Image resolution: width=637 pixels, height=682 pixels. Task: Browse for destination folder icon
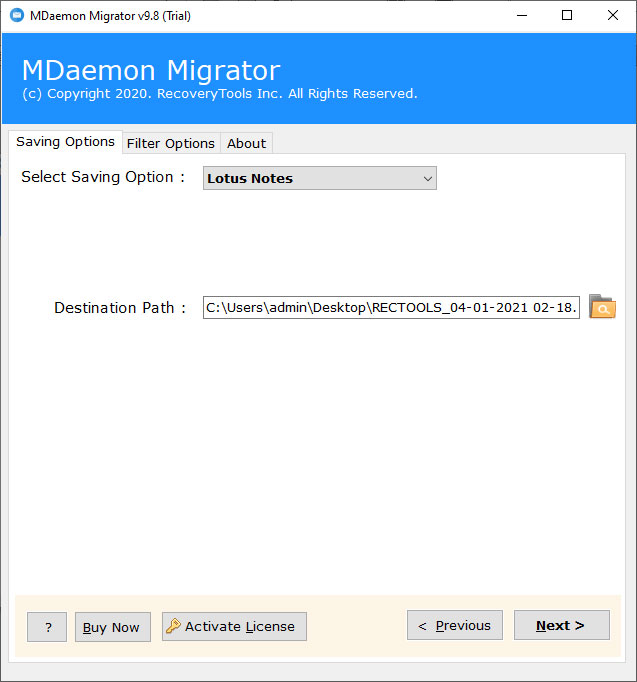pos(602,307)
